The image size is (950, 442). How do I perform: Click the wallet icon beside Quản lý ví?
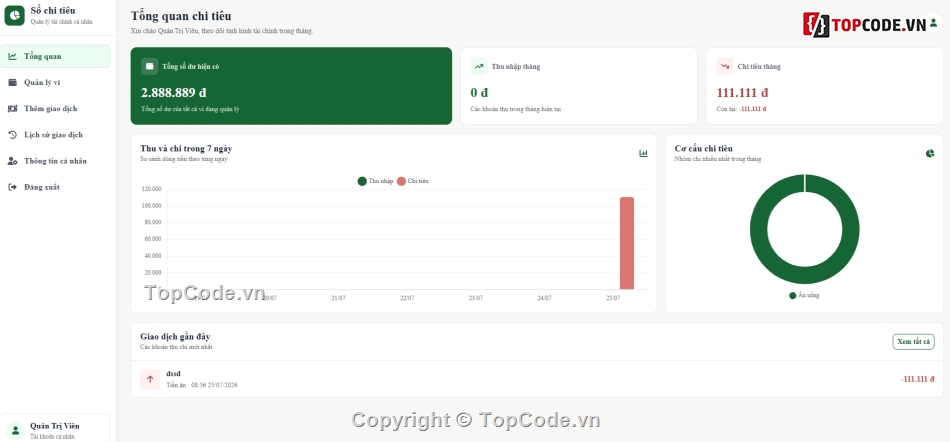[12, 82]
